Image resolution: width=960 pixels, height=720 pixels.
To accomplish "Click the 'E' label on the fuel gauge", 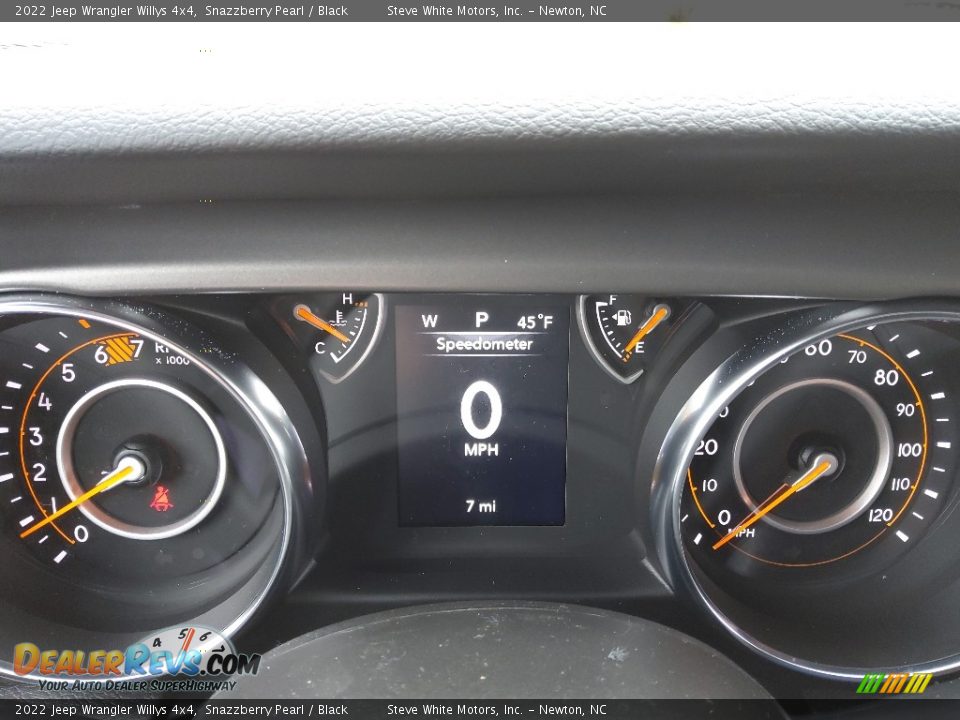I will [640, 348].
